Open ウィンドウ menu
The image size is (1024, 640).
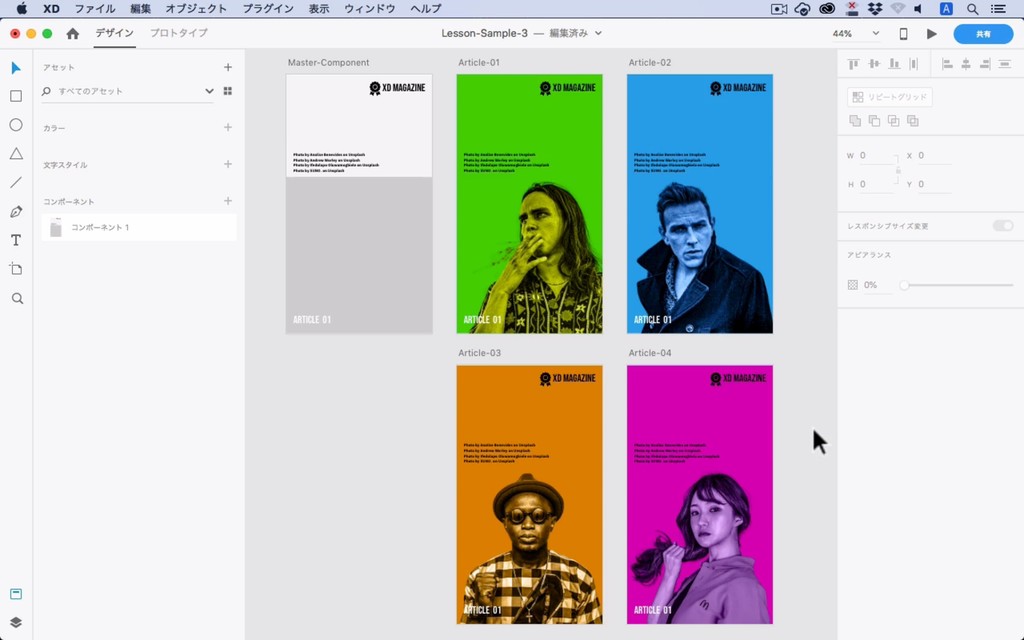(x=370, y=8)
